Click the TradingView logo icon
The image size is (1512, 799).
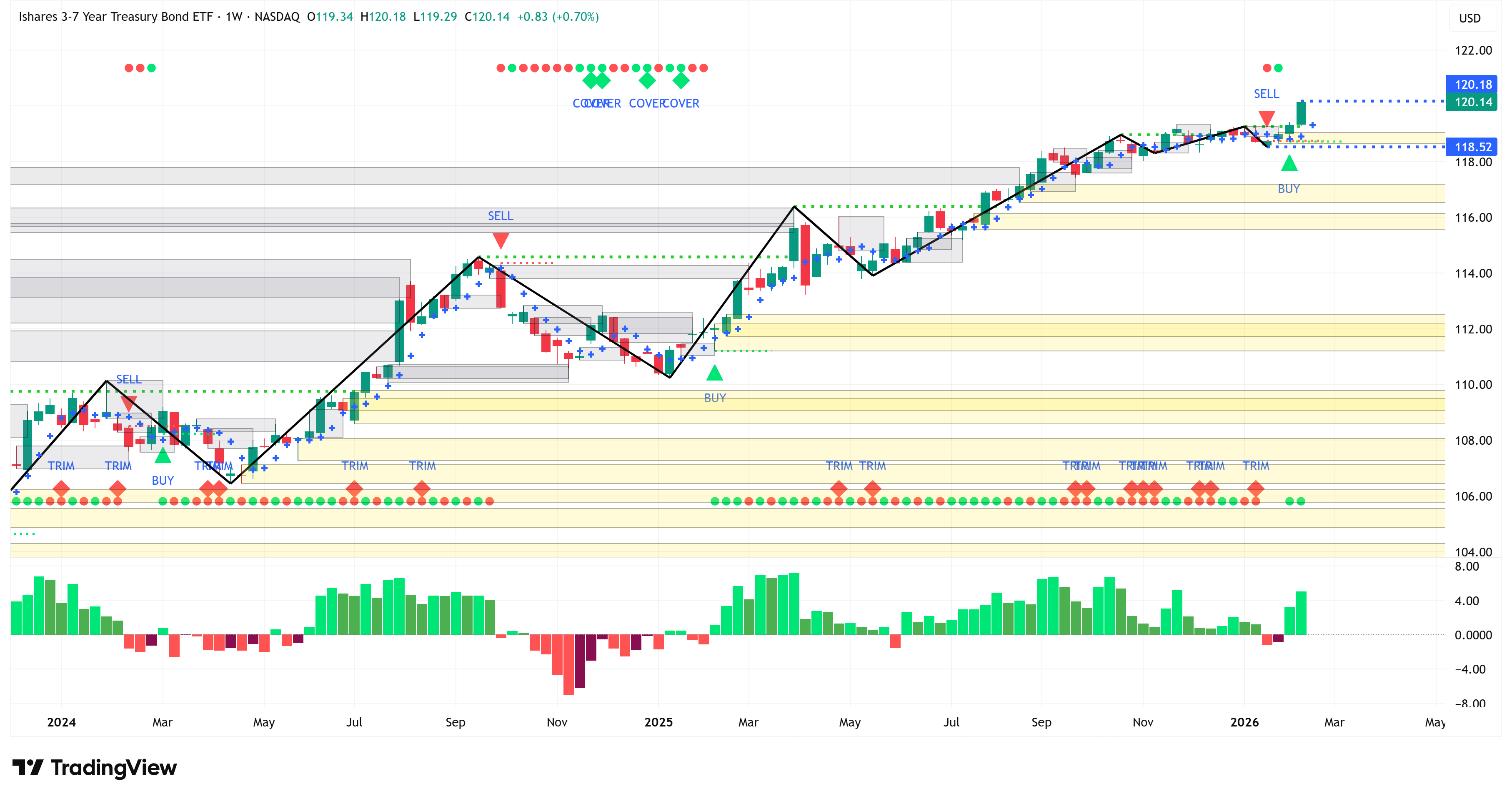[x=27, y=767]
